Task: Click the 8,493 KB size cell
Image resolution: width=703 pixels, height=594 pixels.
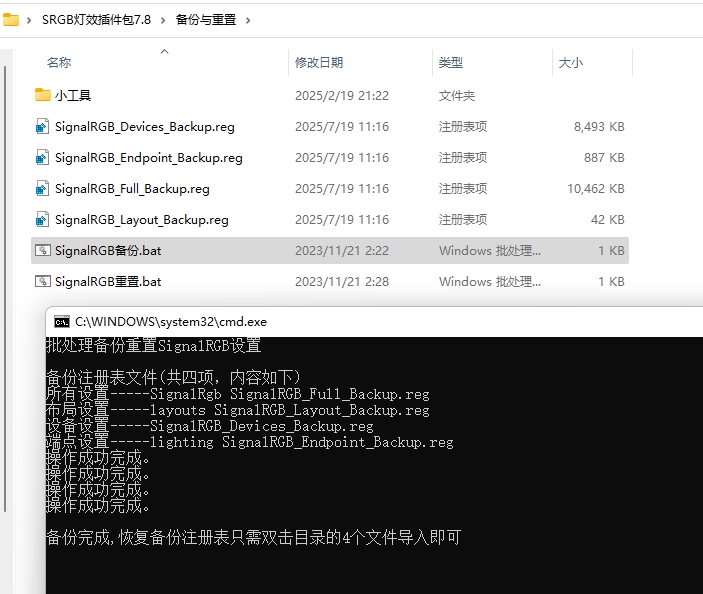Action: (599, 126)
